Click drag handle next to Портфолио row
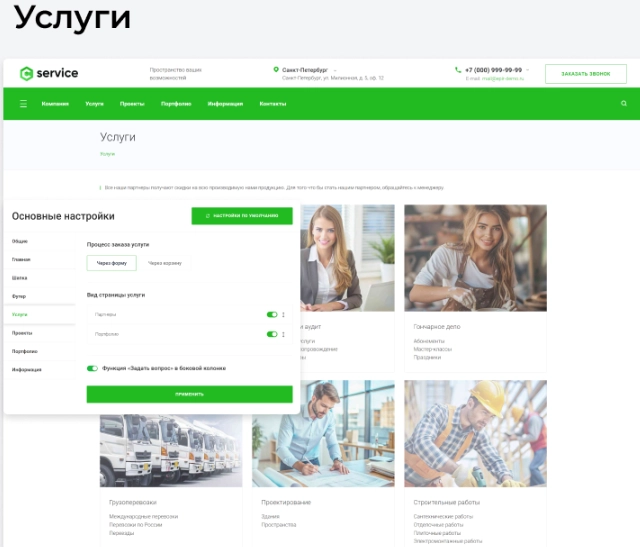 pos(283,334)
